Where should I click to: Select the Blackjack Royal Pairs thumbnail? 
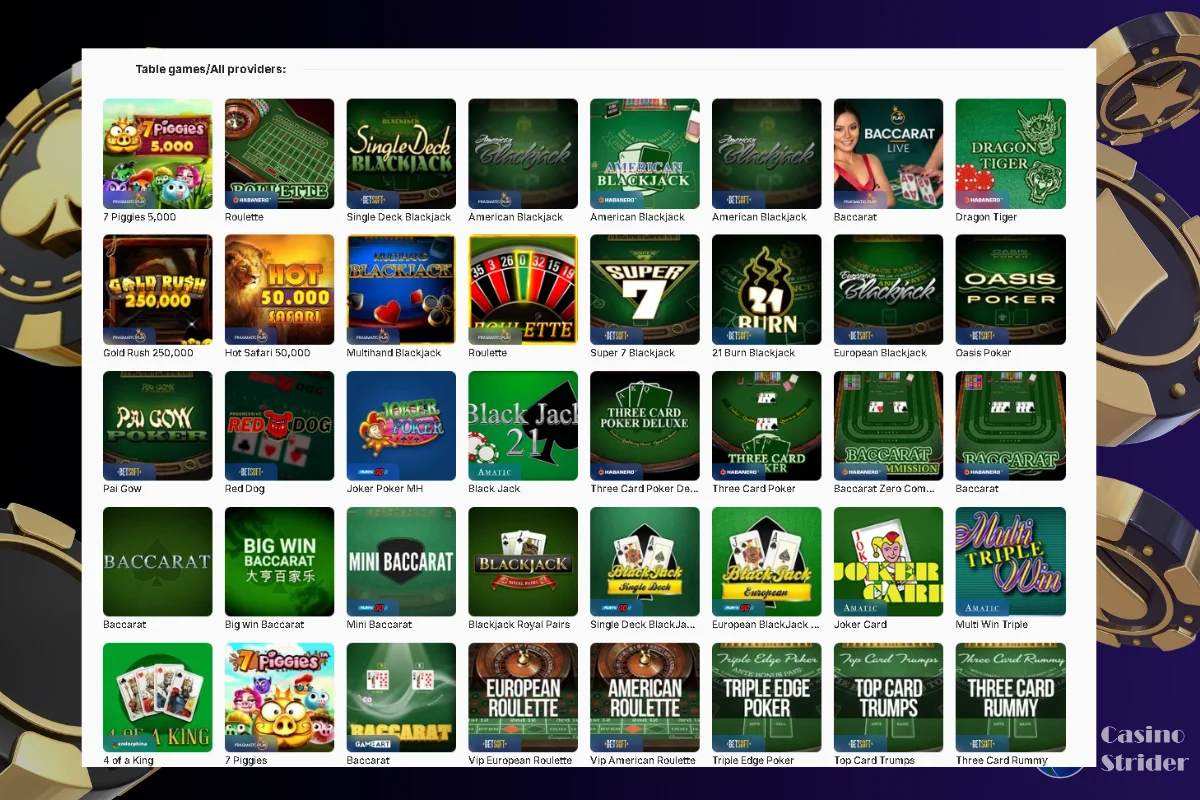click(x=523, y=561)
